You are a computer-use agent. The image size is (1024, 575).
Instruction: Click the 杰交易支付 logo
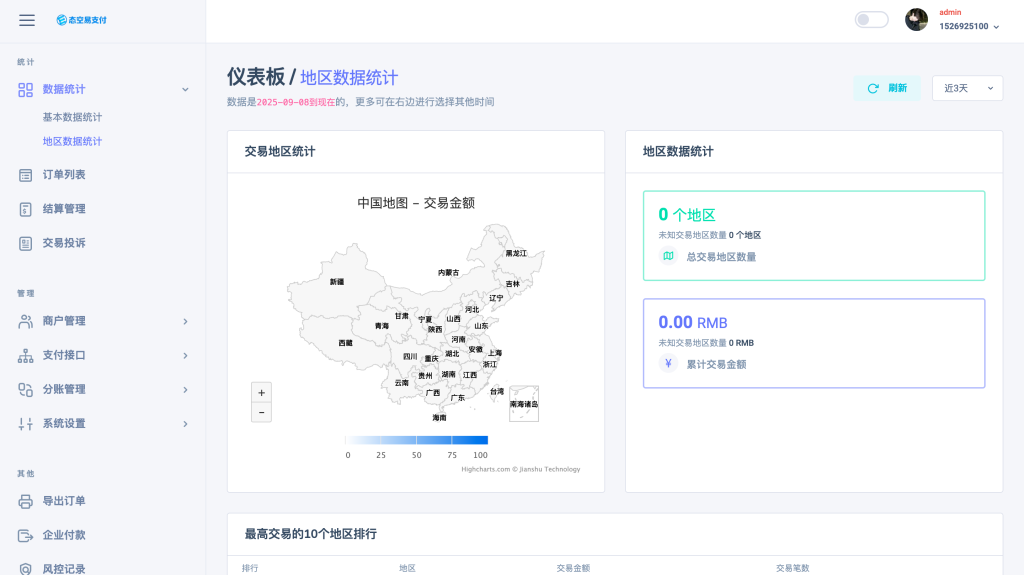click(x=82, y=20)
